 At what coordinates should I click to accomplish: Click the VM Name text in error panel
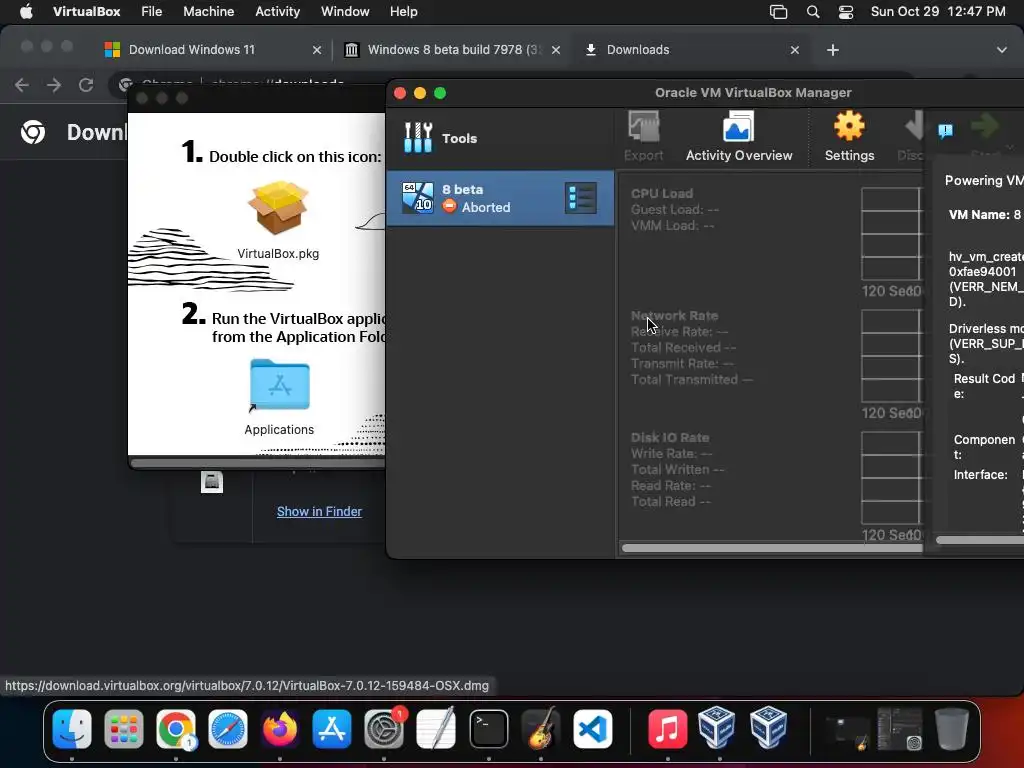pyautogui.click(x=985, y=214)
